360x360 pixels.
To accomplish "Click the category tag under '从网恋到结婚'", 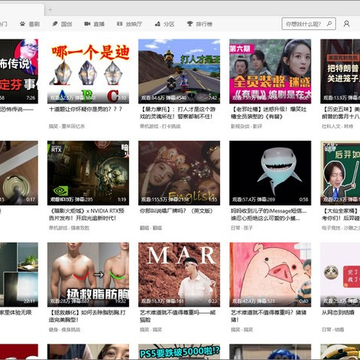I will click(x=333, y=330).
